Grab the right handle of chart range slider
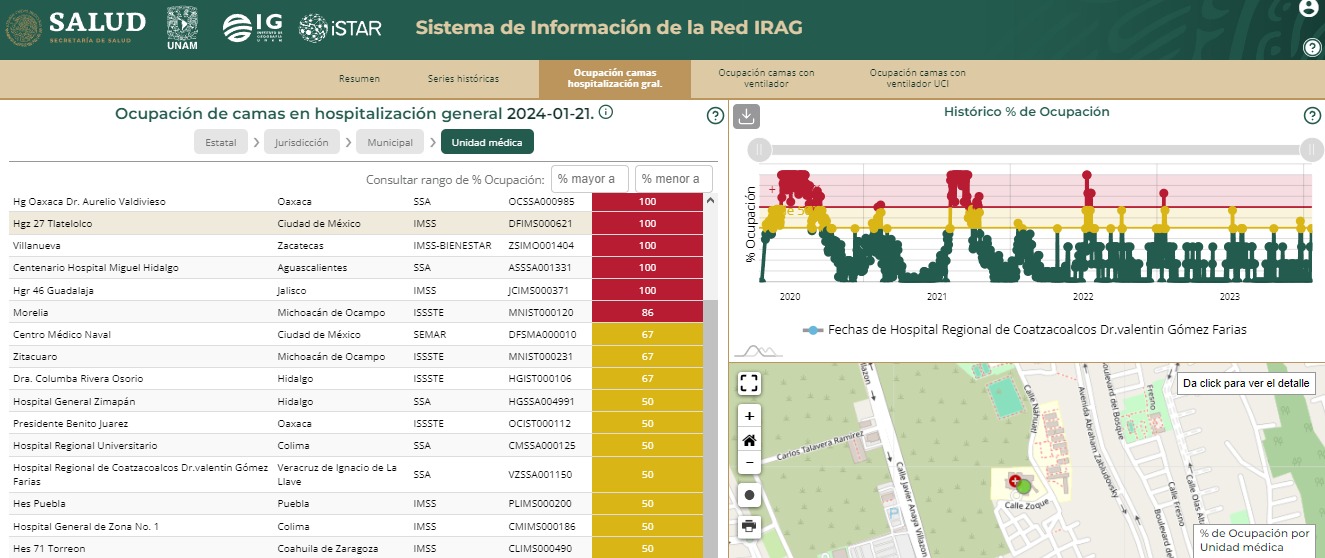Viewport: 1325px width, 558px height. click(x=1311, y=150)
